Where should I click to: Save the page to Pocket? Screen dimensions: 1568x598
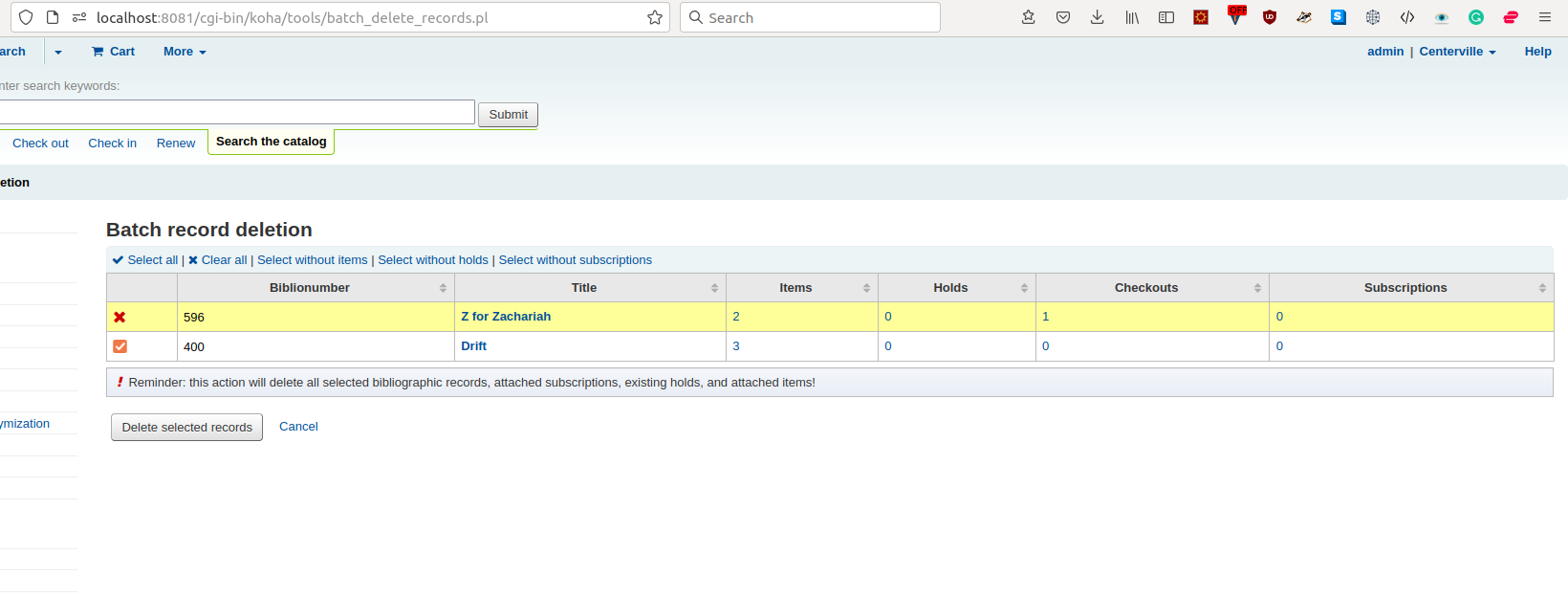point(1062,17)
